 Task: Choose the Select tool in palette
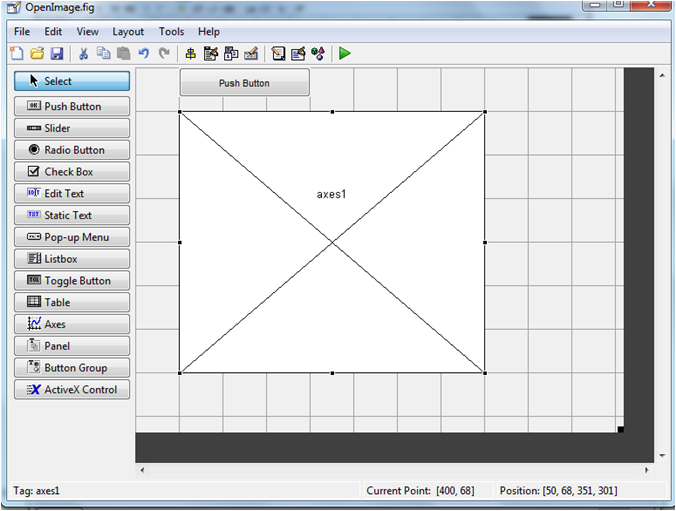pos(72,81)
